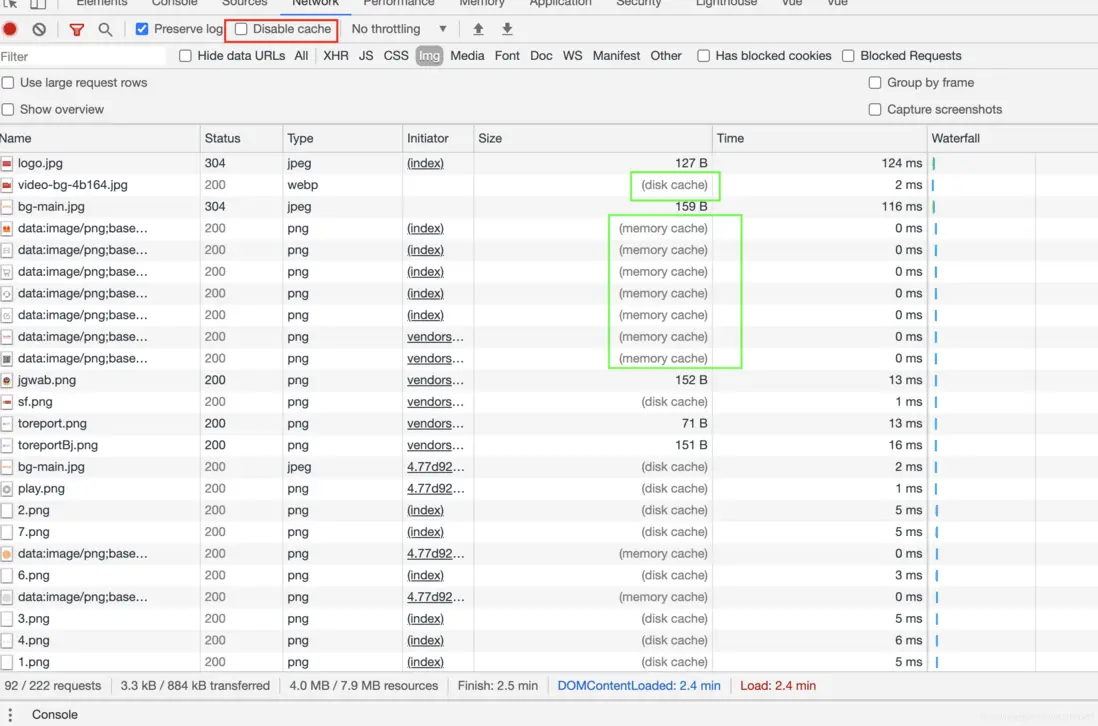This screenshot has height=726, width=1098.
Task: Enable the Disable cache checkbox
Action: pos(241,29)
